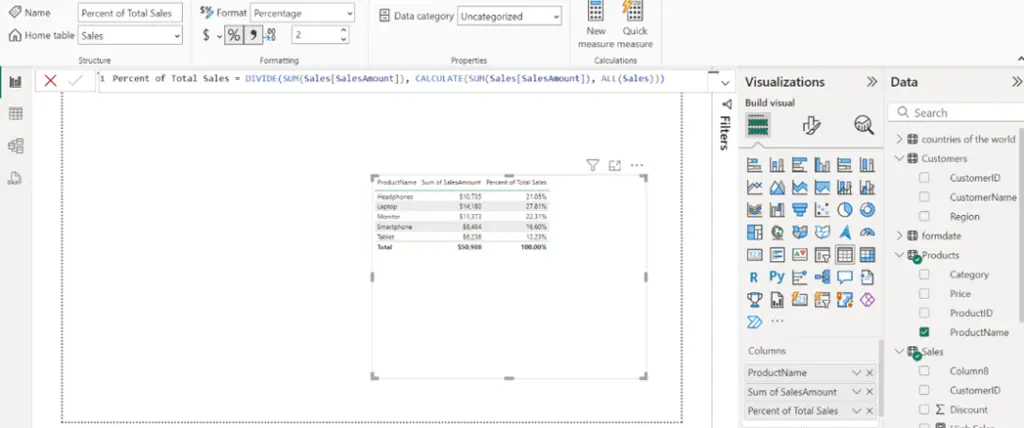Toggle the percentage format button
This screenshot has width=1024, height=428.
coord(233,35)
